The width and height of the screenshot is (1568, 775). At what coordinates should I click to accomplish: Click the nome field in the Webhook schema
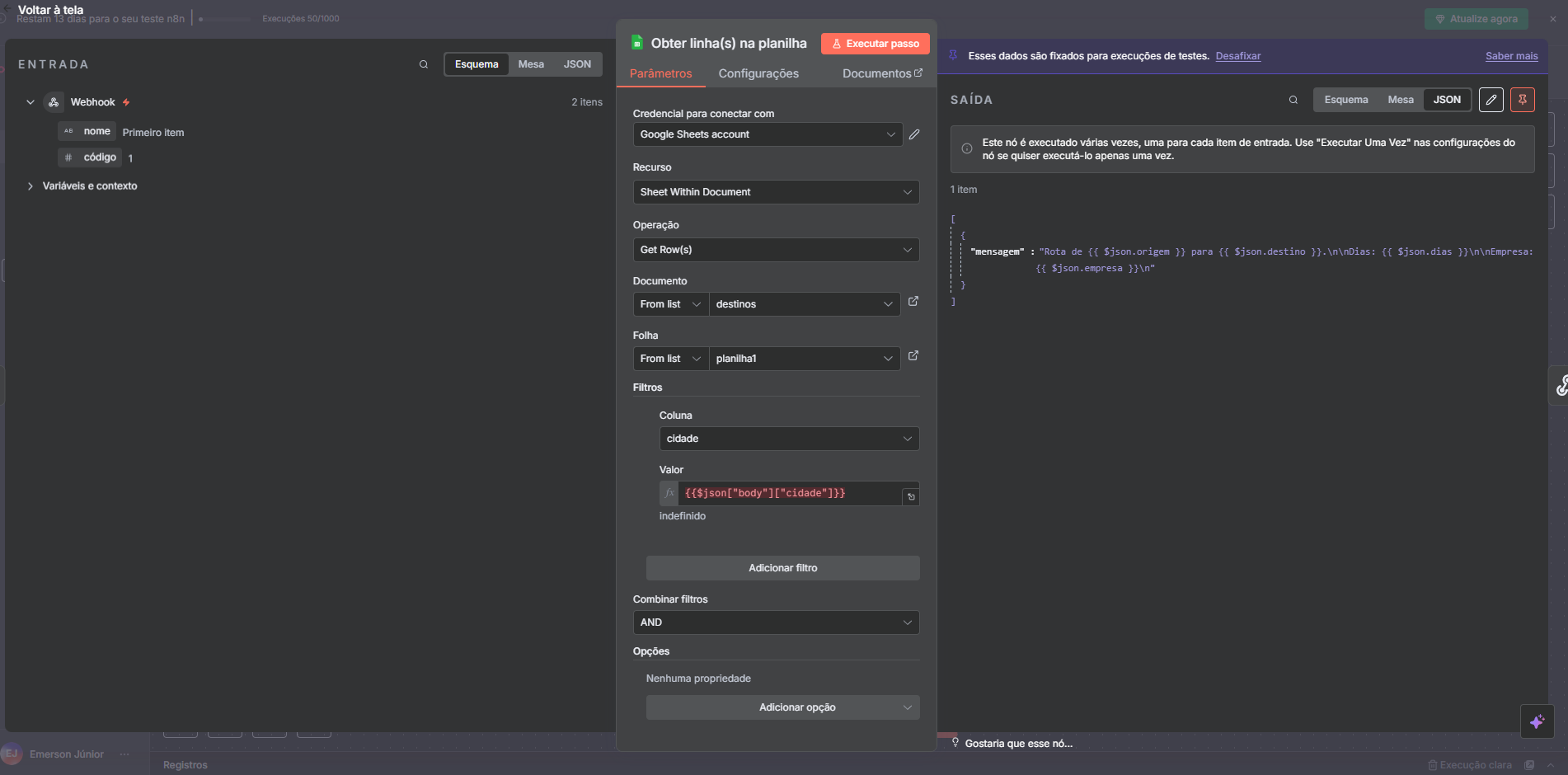pos(87,131)
